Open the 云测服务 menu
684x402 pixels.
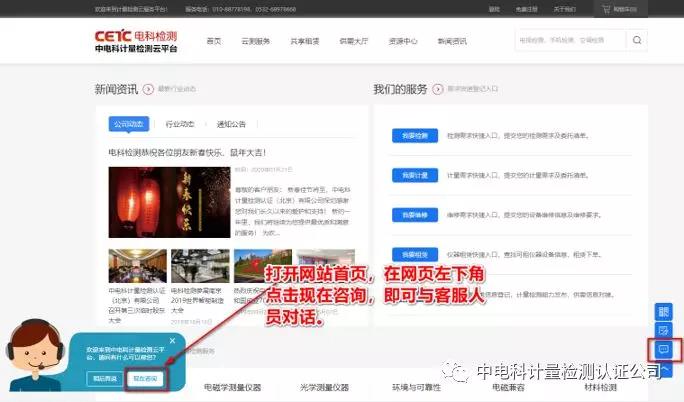click(256, 41)
